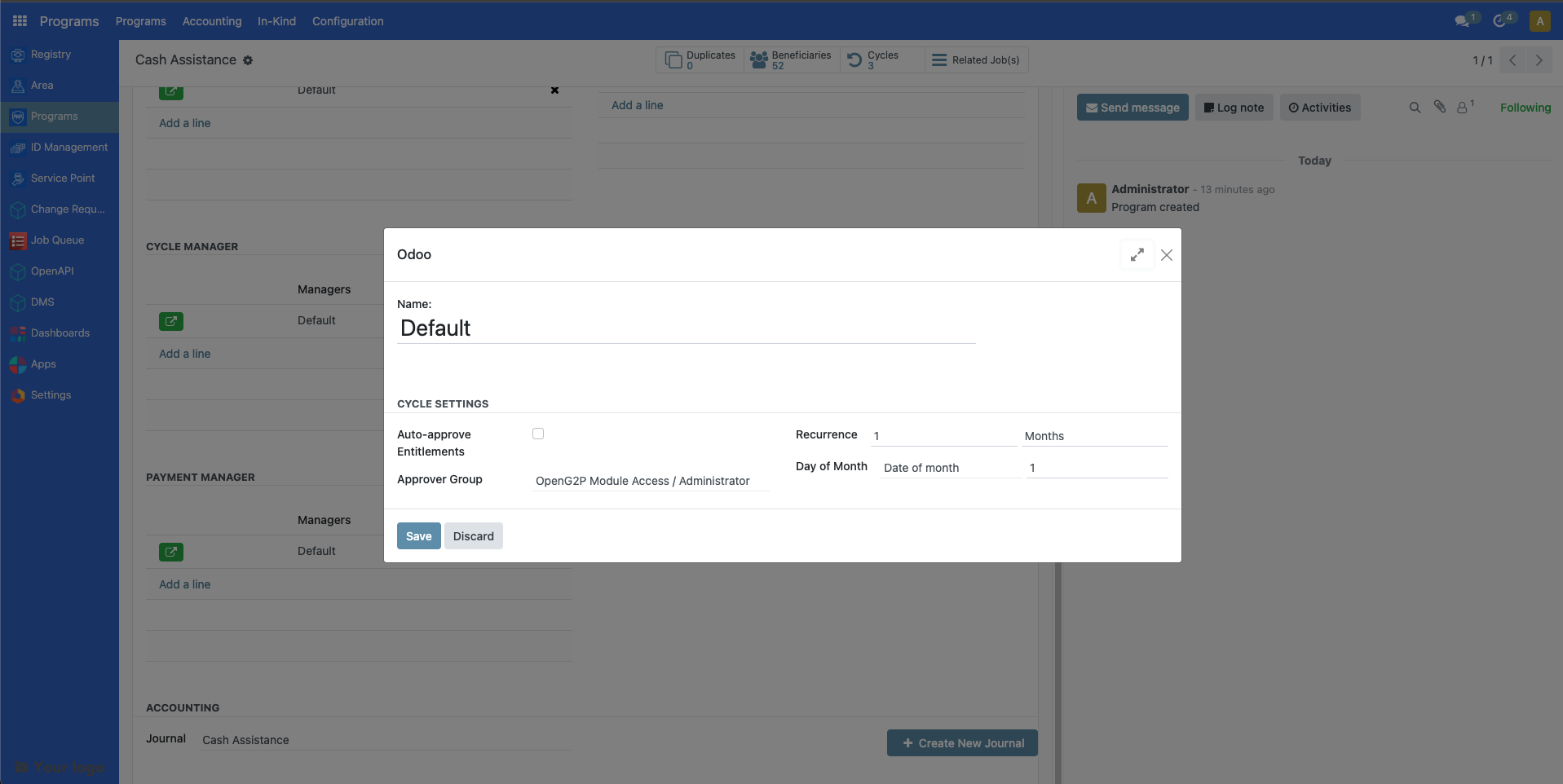
Task: Open the Accounting menu
Action: tap(211, 21)
